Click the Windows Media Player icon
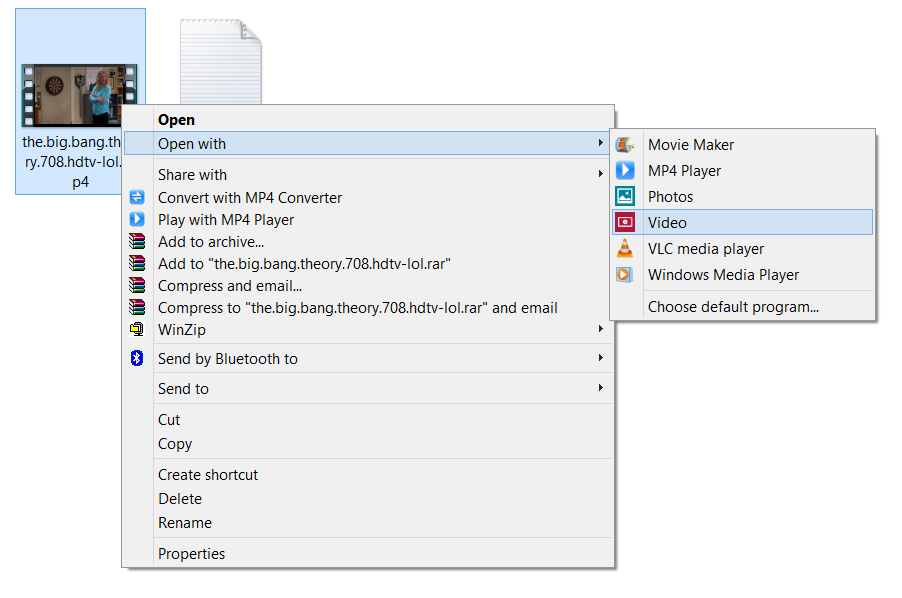The image size is (902, 598). pos(625,274)
